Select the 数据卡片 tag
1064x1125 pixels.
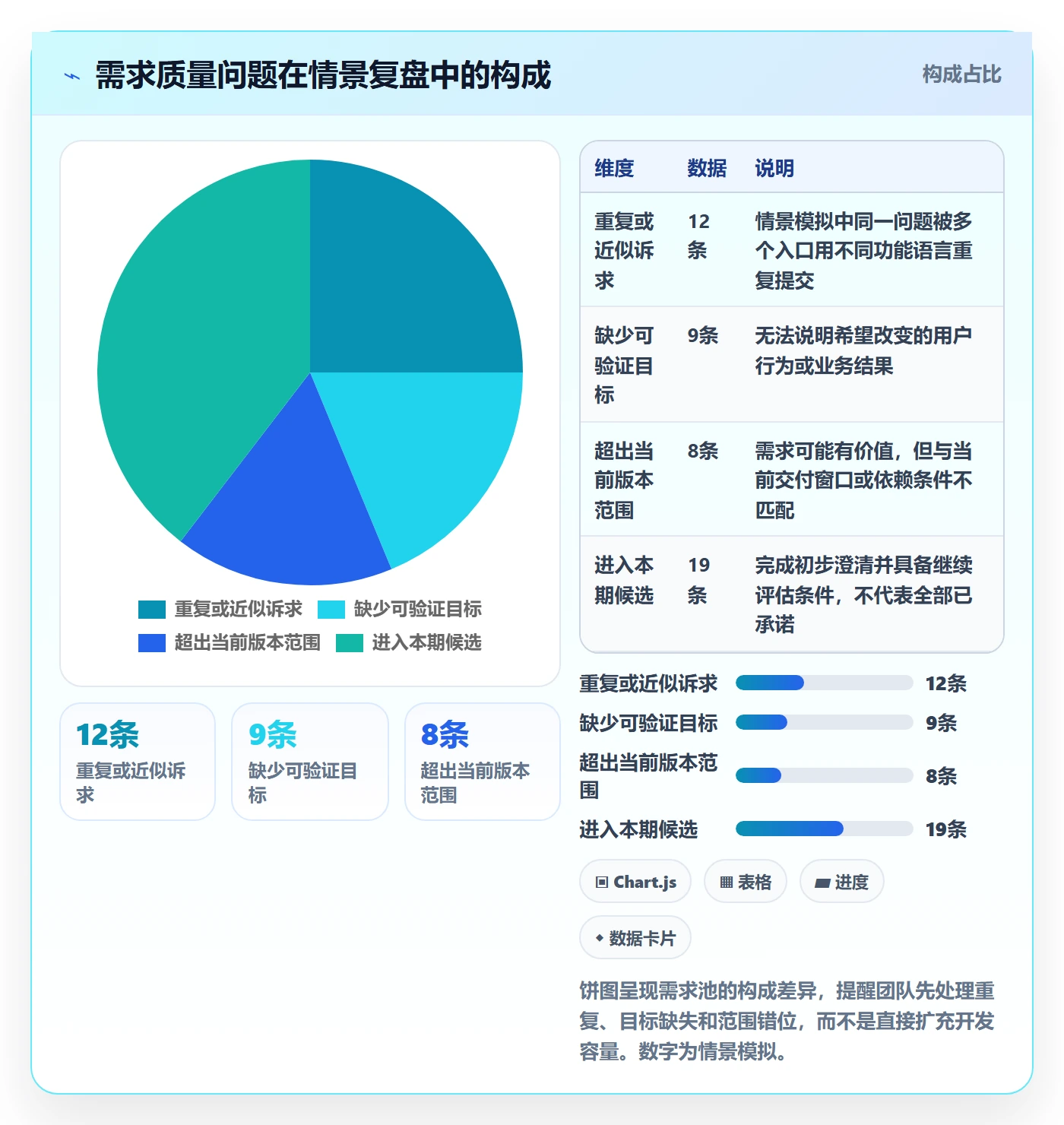point(635,938)
